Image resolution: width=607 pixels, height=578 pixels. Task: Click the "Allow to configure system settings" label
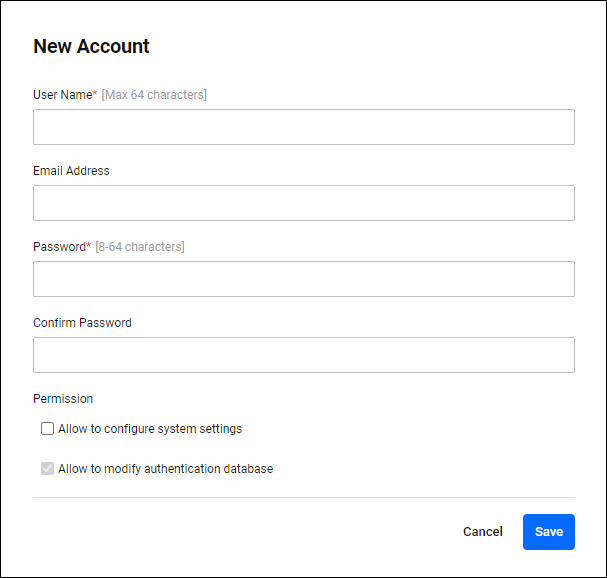tap(150, 429)
